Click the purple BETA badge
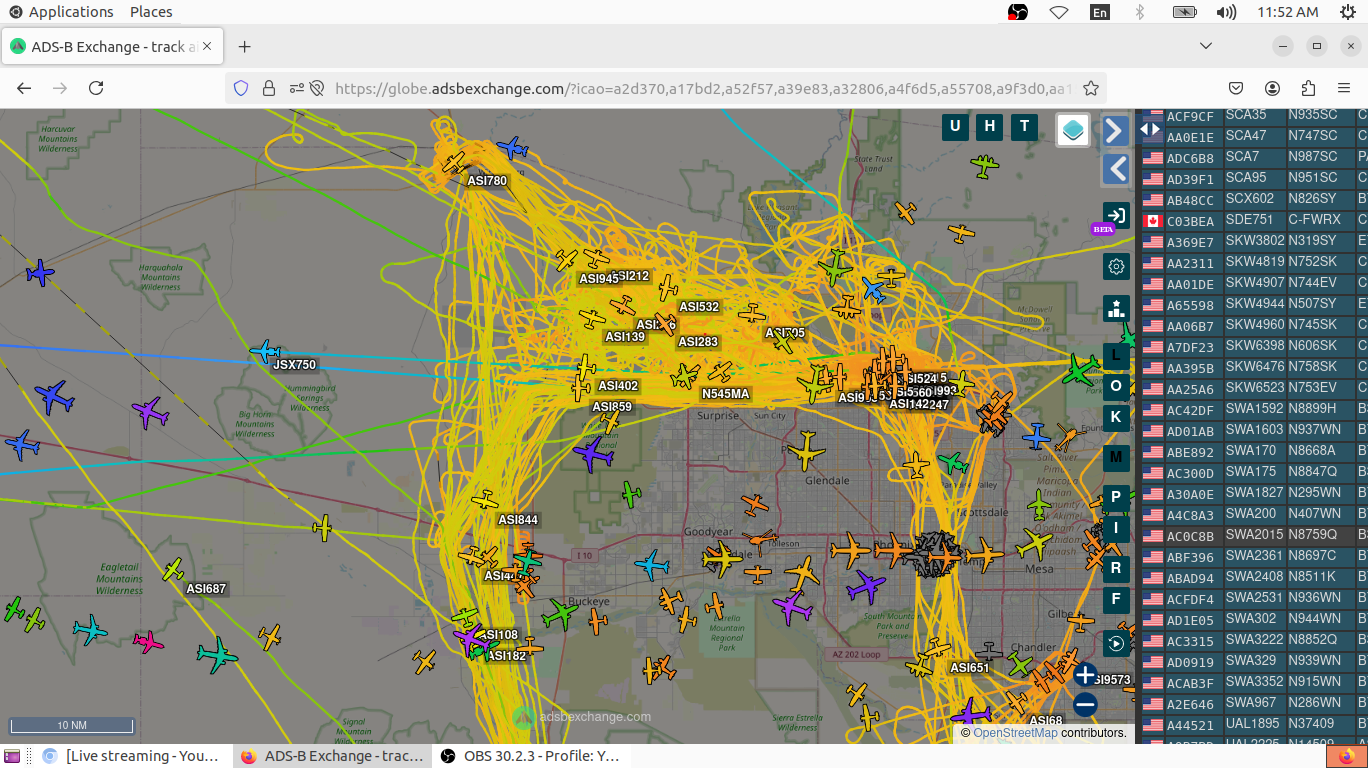 point(1103,229)
